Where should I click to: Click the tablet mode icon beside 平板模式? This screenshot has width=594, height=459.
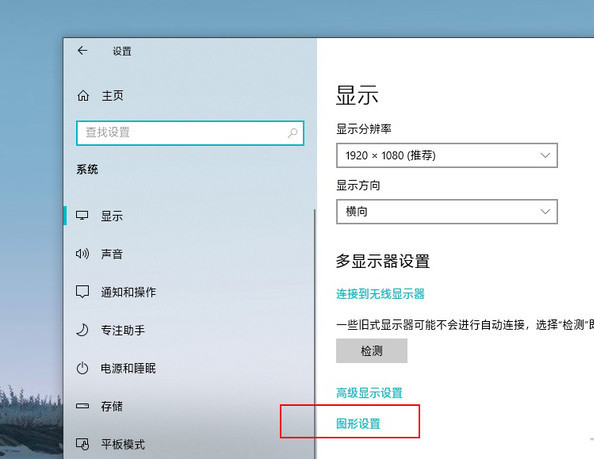coord(82,444)
